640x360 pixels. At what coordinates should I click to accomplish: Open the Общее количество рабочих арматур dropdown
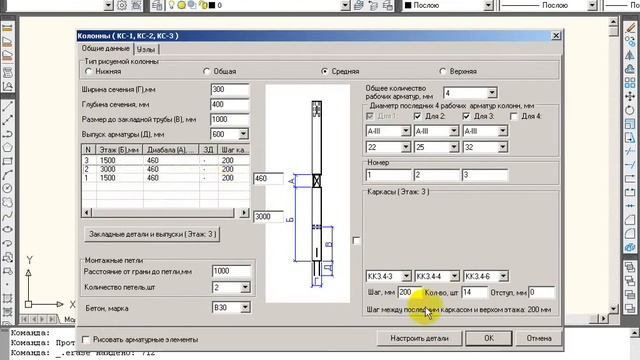point(492,93)
